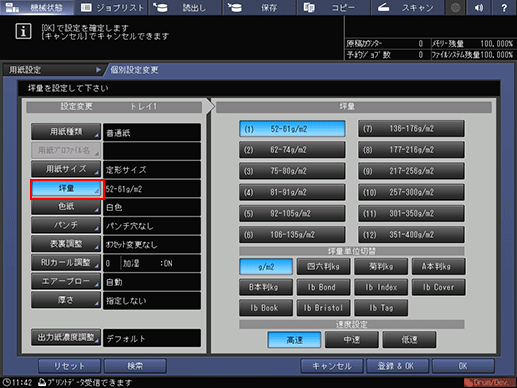
Task: Open help with the question mark icon
Action: click(x=504, y=7)
